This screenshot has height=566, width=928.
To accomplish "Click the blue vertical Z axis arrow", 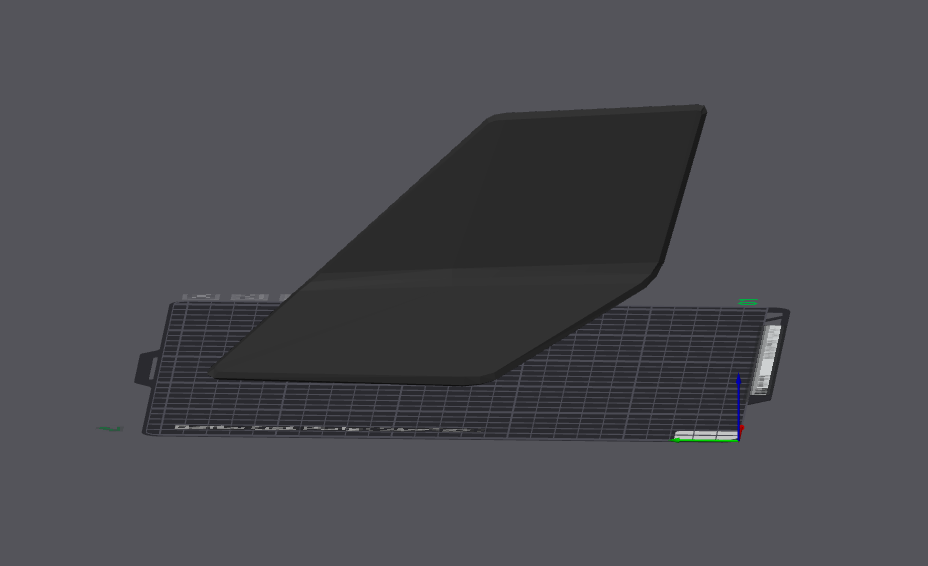I will [739, 406].
